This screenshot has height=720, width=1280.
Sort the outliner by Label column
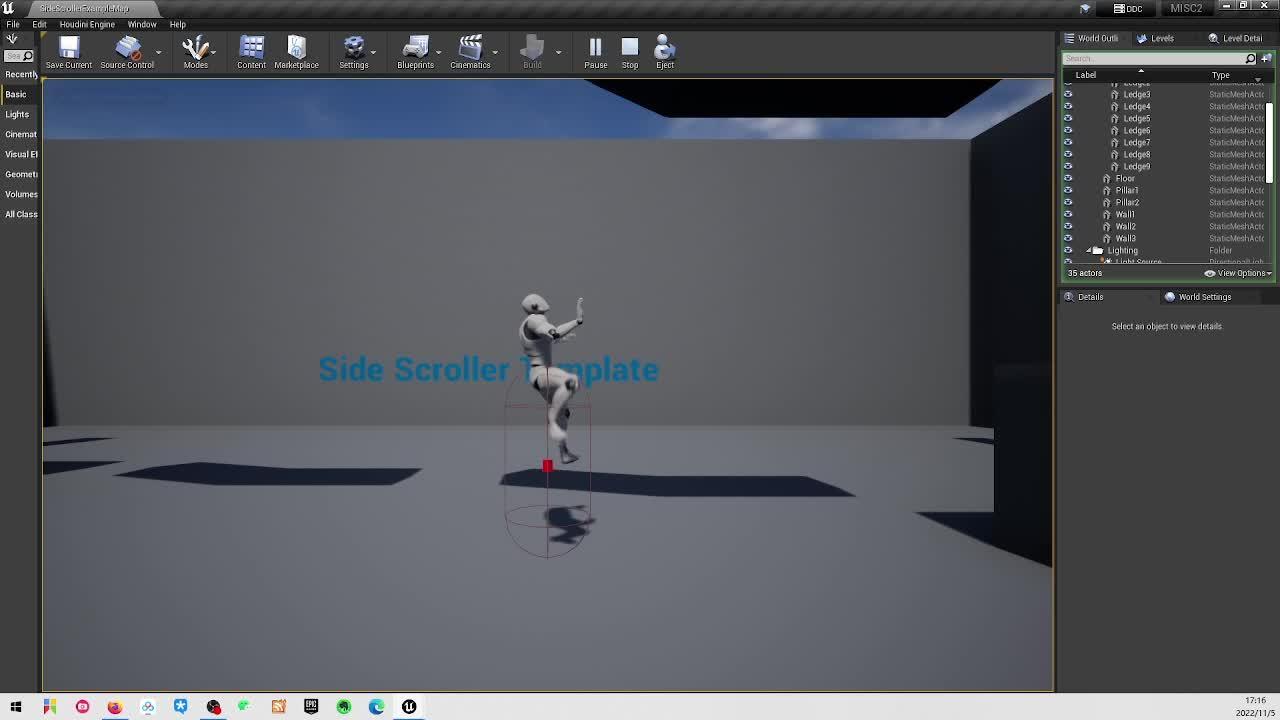1086,75
